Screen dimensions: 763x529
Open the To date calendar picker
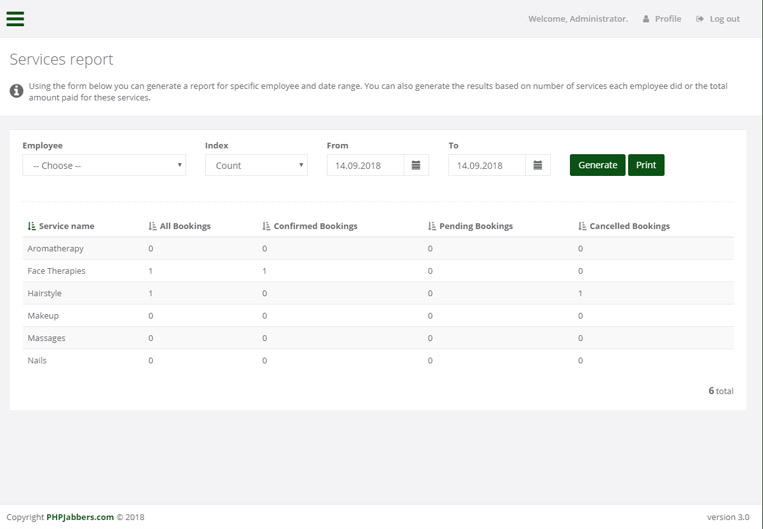(538, 165)
